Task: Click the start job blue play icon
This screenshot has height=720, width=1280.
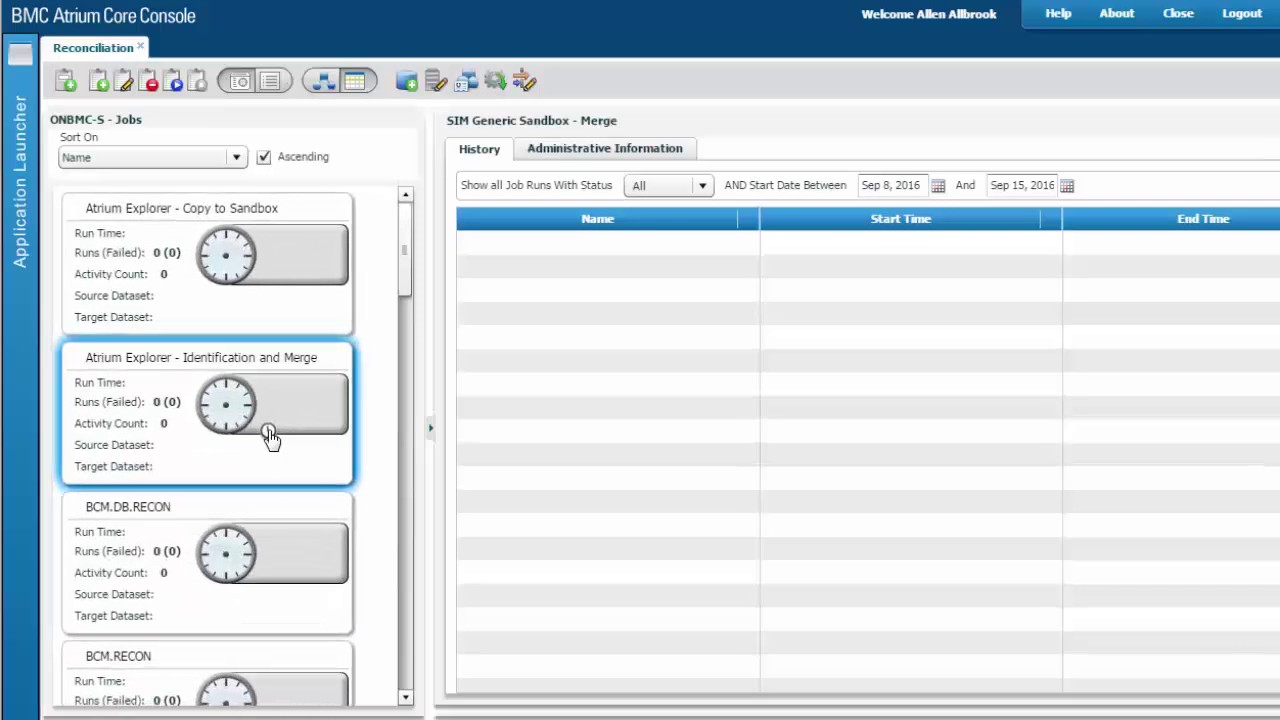Action: [173, 81]
